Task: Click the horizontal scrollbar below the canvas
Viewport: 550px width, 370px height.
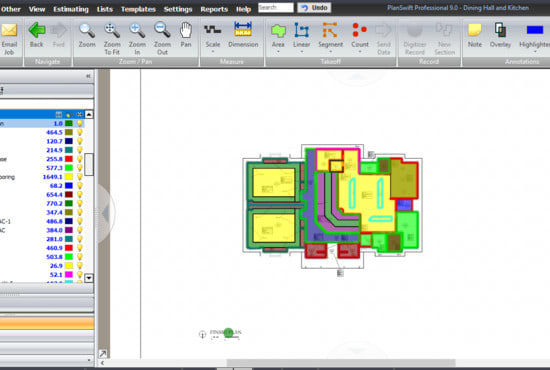Action: click(341, 363)
